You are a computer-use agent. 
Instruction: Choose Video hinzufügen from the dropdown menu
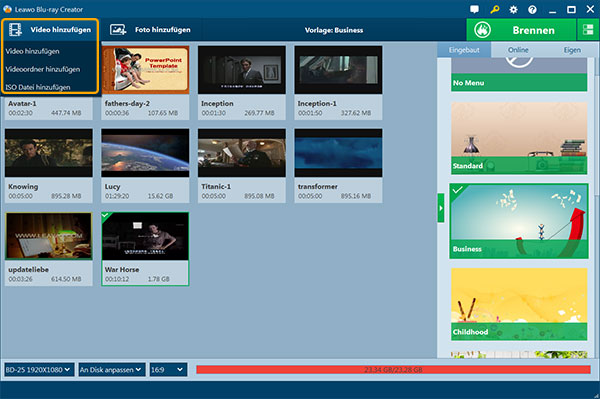tap(33, 51)
